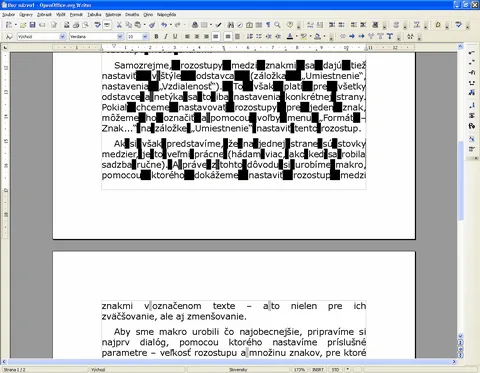This screenshot has width=480, height=373.
Task: Click the Strana 1 / 2 page field
Action: [x=15, y=370]
